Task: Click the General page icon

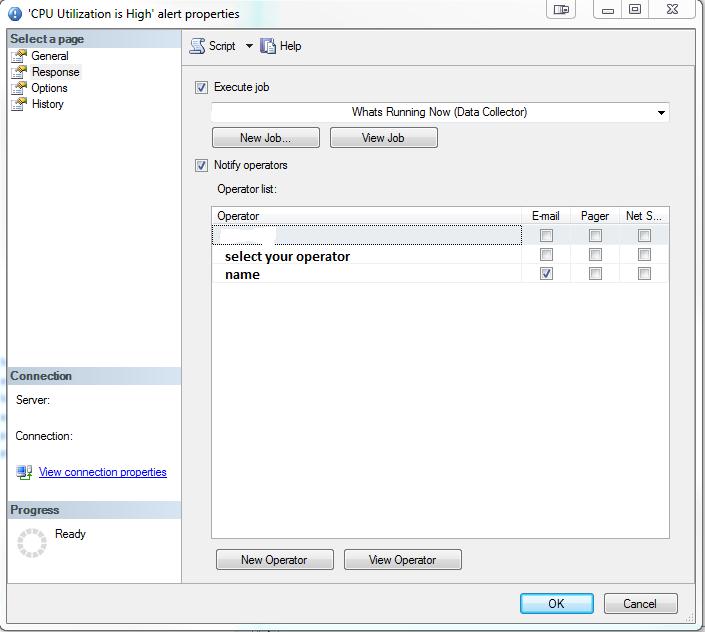Action: 19,56
